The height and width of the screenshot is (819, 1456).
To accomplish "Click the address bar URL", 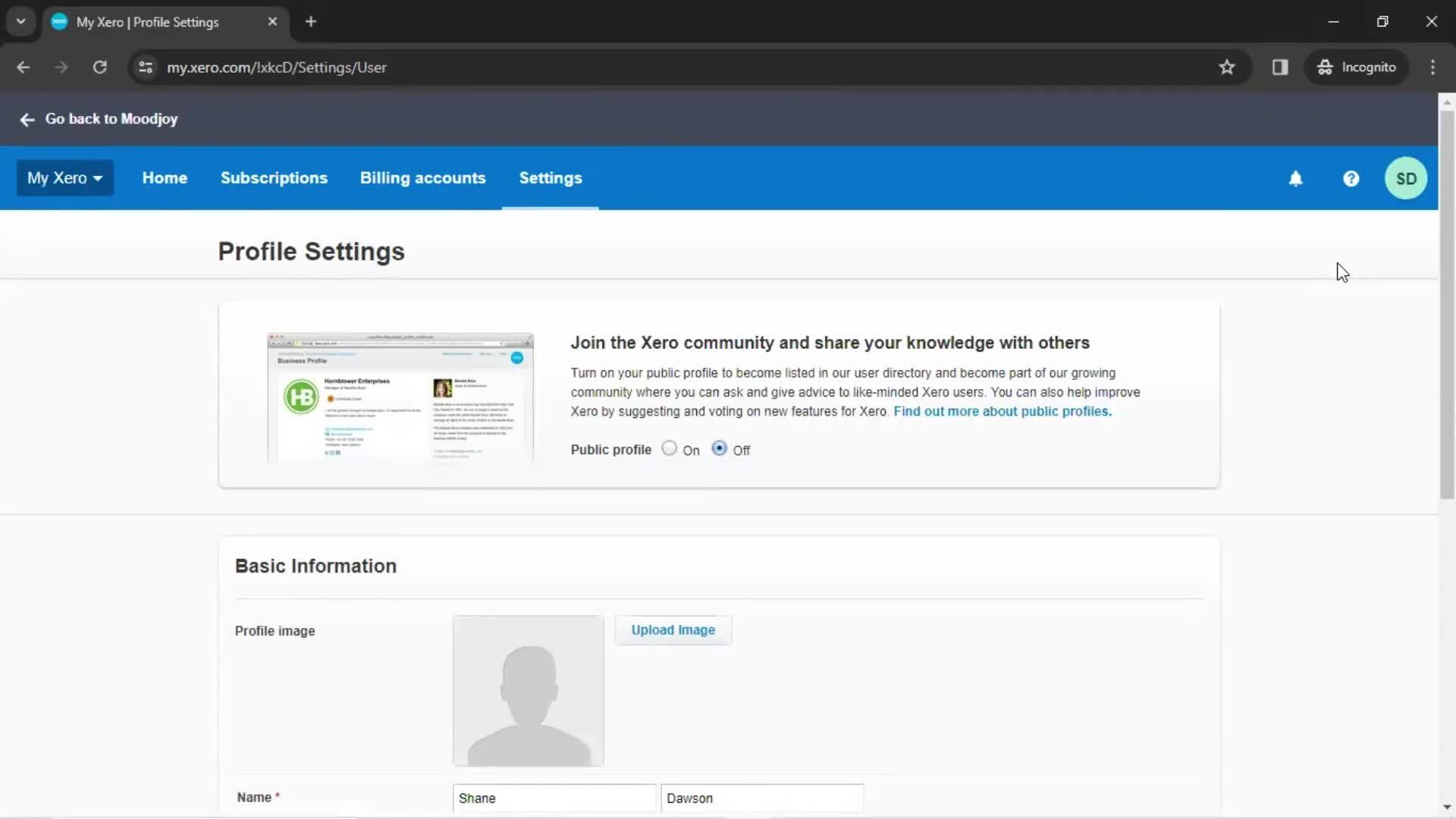I will click(277, 67).
